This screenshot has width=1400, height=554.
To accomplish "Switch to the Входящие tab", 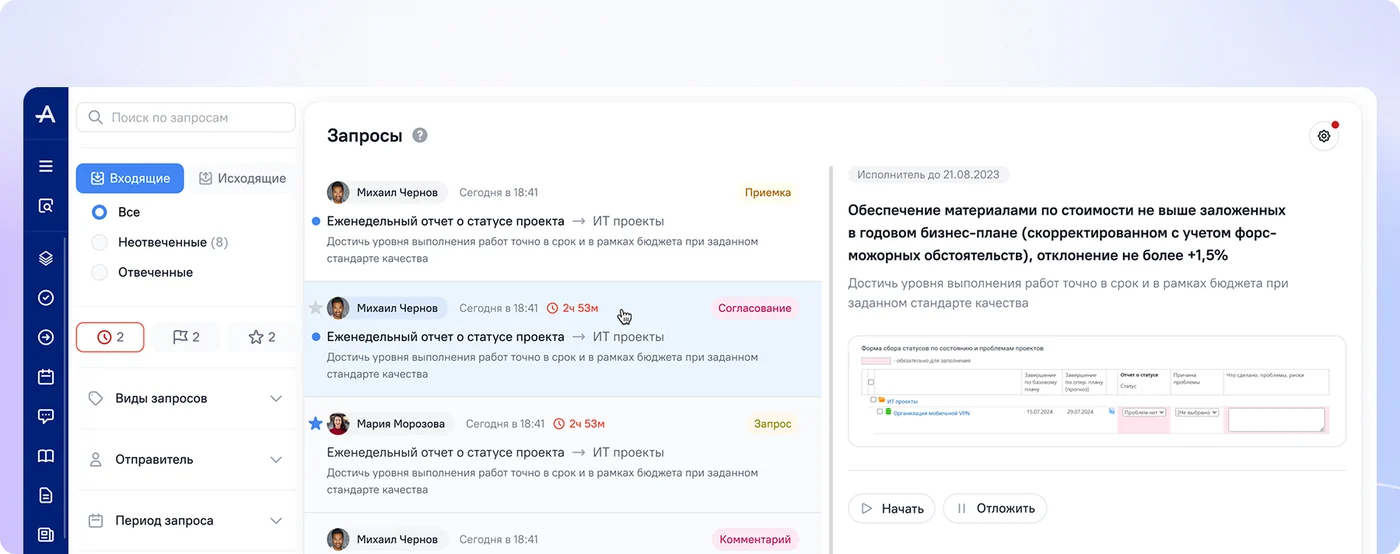I will tap(130, 178).
